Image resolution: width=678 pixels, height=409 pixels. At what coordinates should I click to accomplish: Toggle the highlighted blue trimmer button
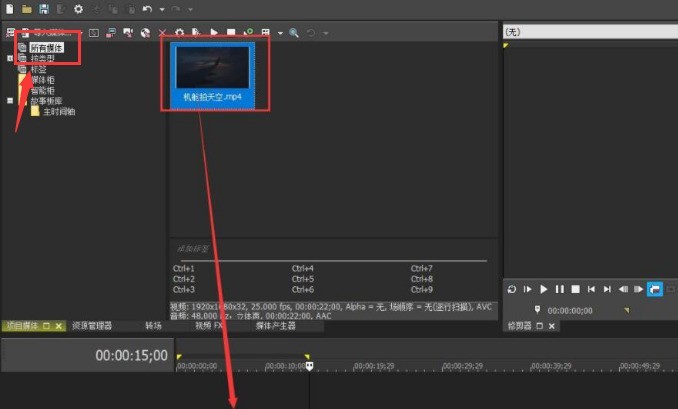[655, 289]
